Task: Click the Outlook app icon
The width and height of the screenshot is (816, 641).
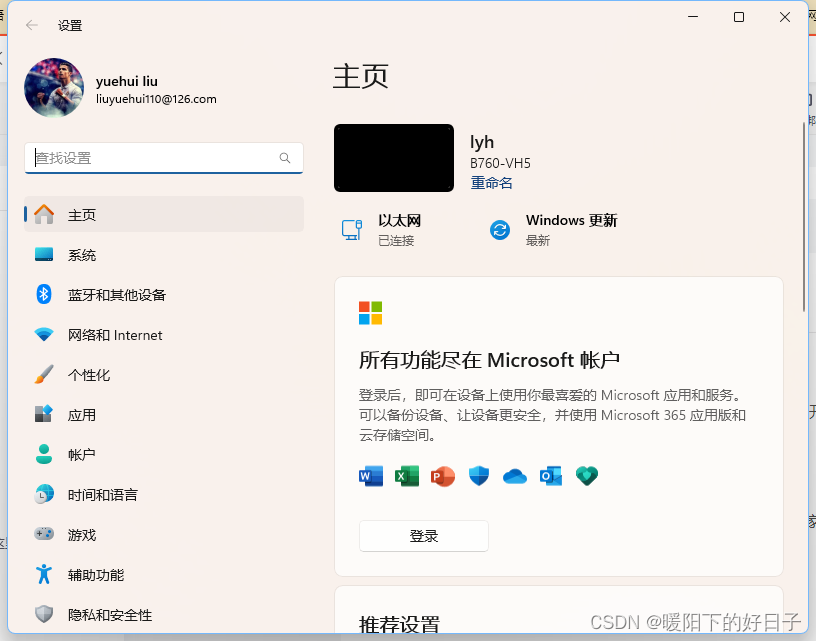Action: click(551, 476)
